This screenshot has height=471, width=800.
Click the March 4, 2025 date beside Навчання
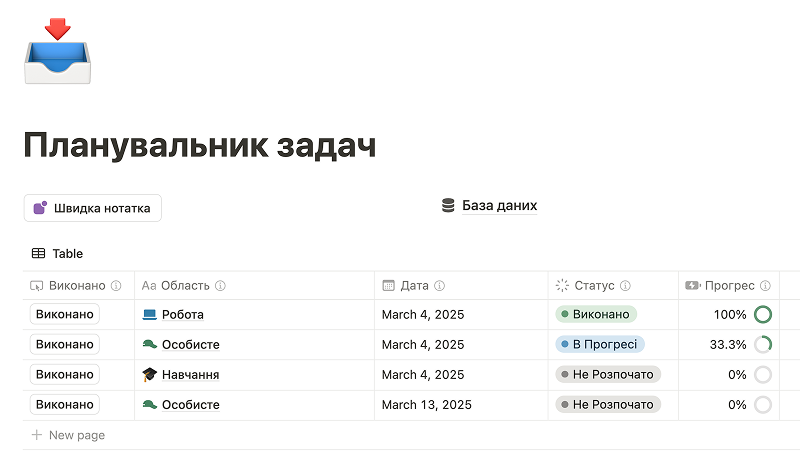click(423, 375)
